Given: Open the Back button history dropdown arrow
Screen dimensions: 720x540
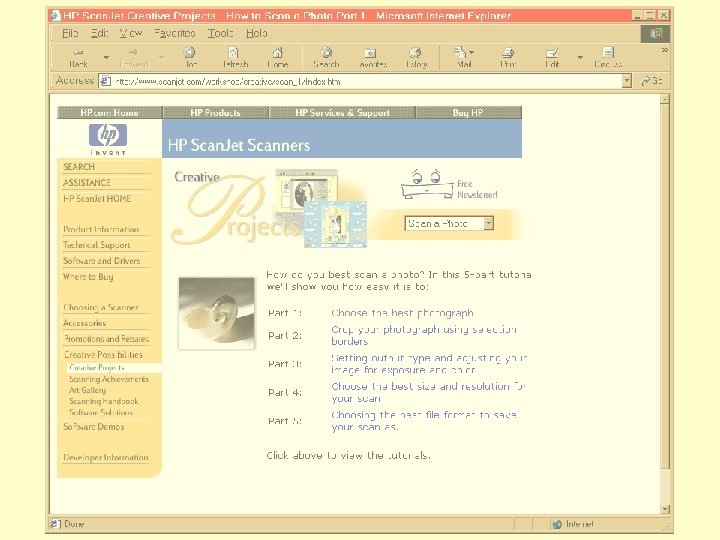Looking at the screenshot, I should [106, 57].
